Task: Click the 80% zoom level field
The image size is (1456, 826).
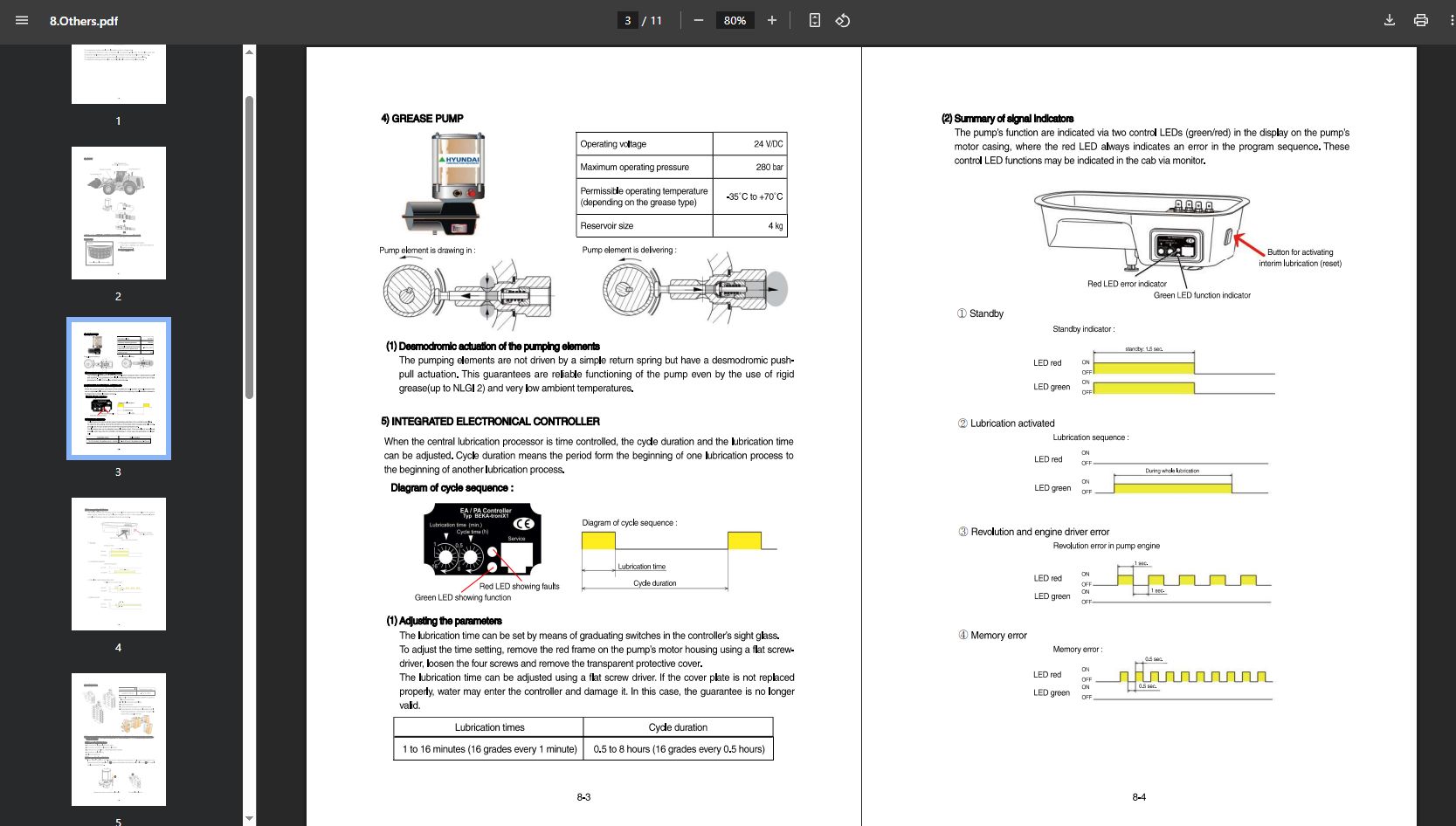Action: (x=735, y=20)
